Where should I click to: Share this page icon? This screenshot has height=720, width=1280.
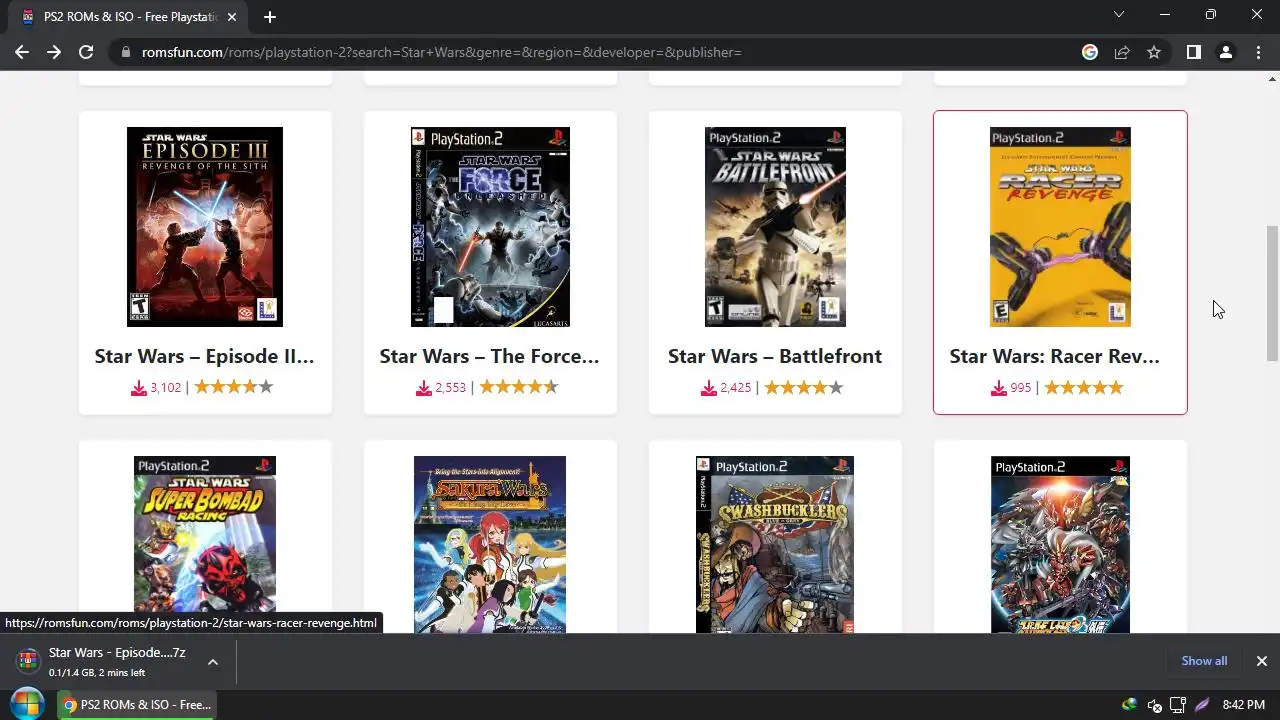(x=1122, y=52)
